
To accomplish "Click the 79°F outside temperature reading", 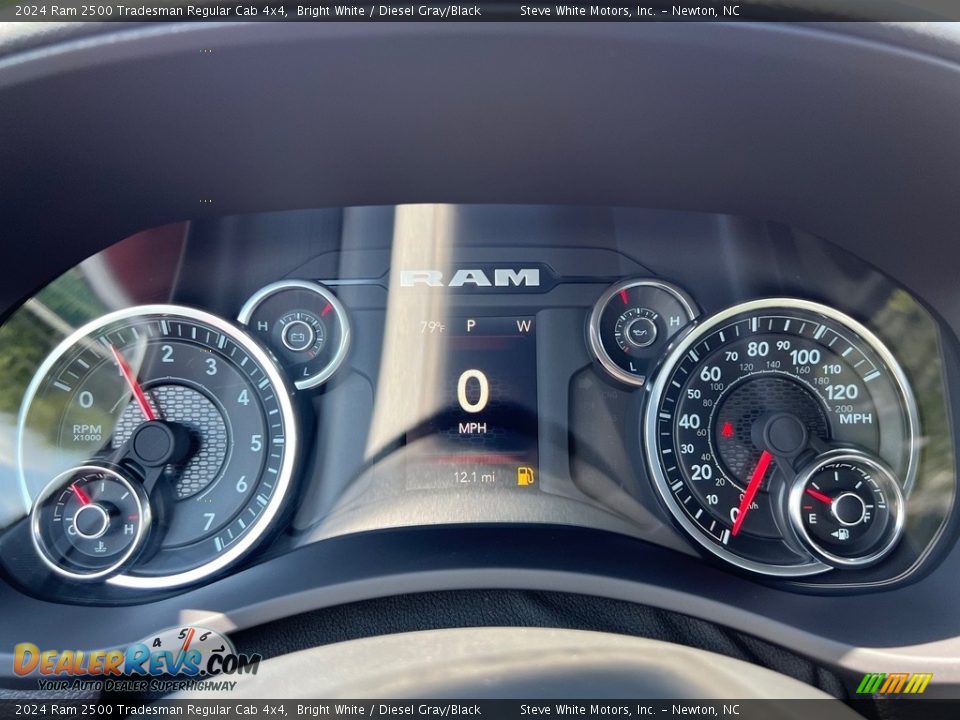I will coord(432,328).
